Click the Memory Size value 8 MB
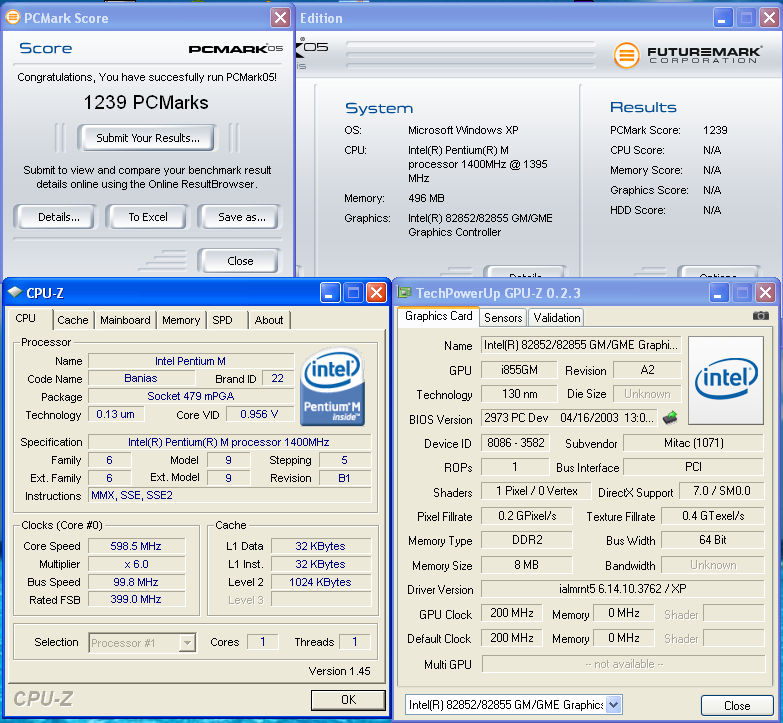The image size is (783, 723). click(527, 565)
